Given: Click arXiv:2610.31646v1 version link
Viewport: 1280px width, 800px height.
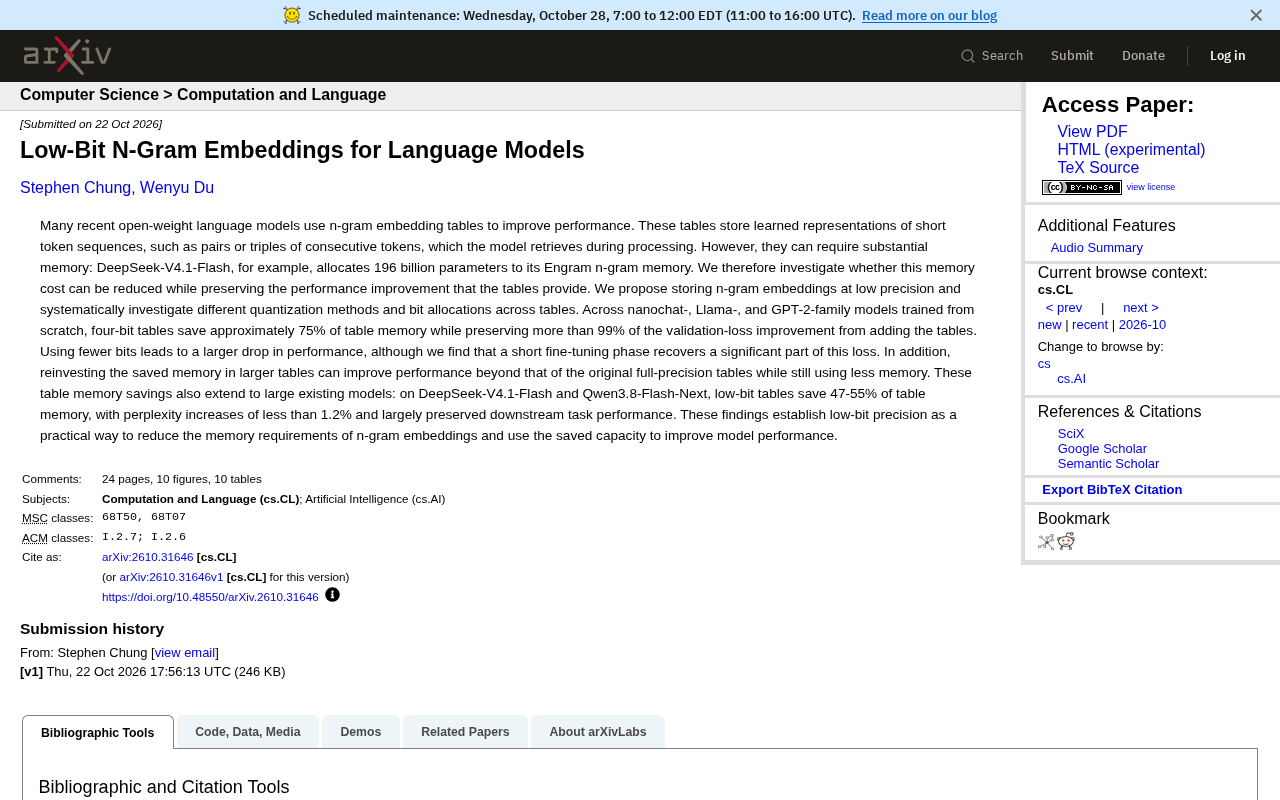Looking at the screenshot, I should (171, 577).
